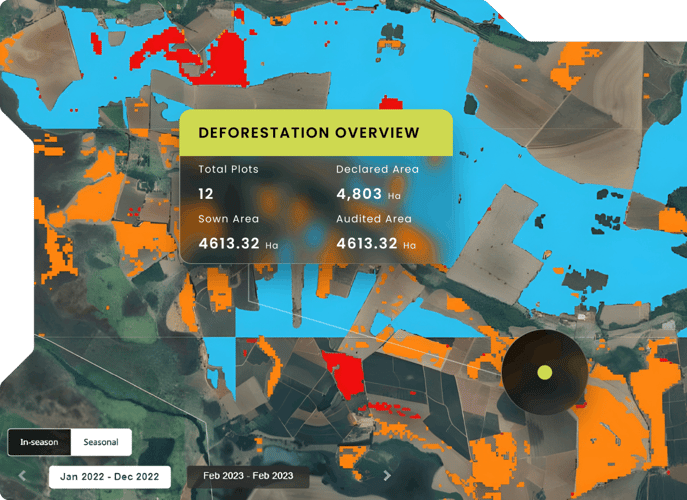Click the Audited Area label
687x500 pixels.
[x=374, y=219]
